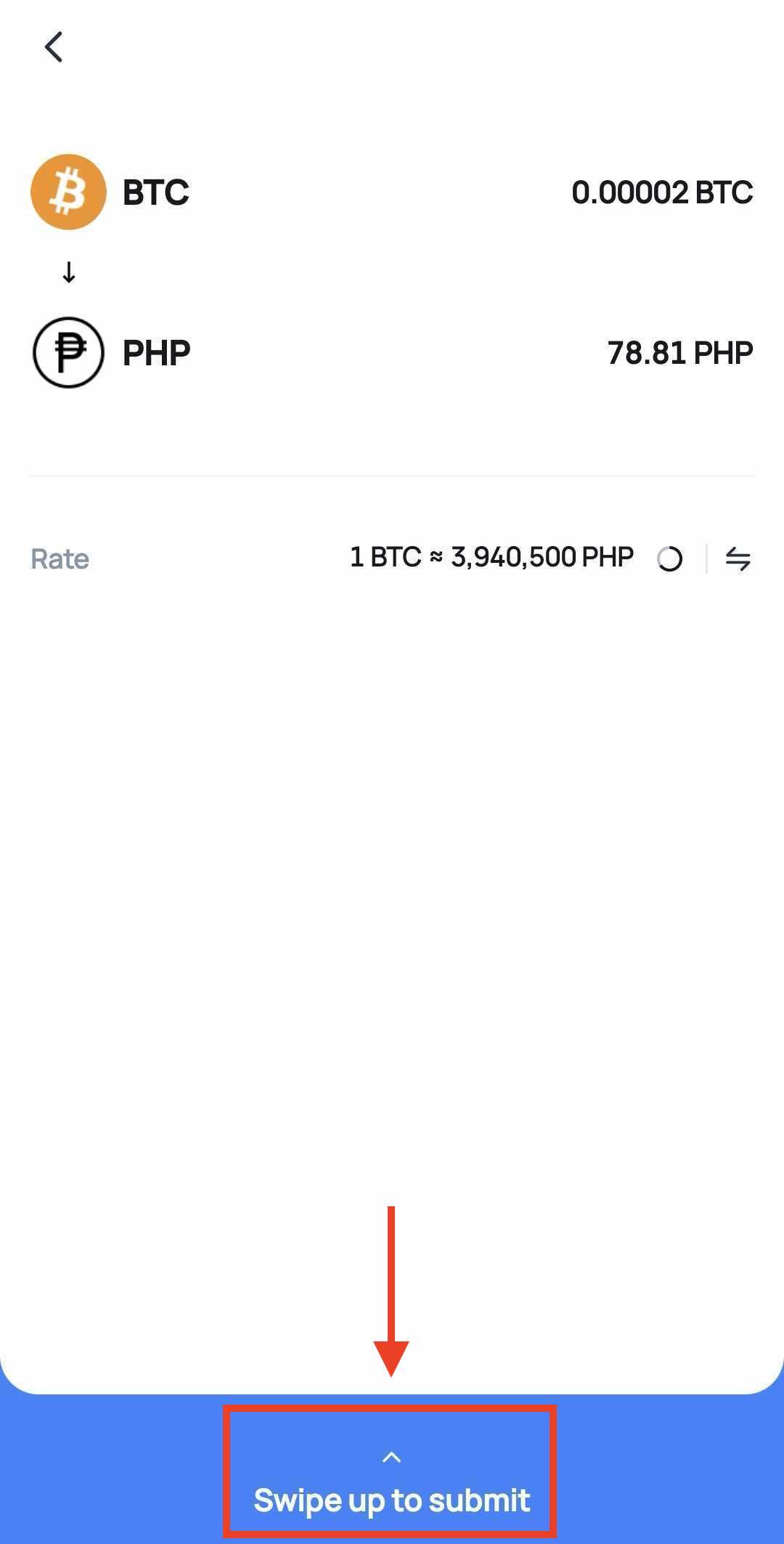Image resolution: width=784 pixels, height=1544 pixels.
Task: Tap the back arrow icon
Action: point(54,47)
